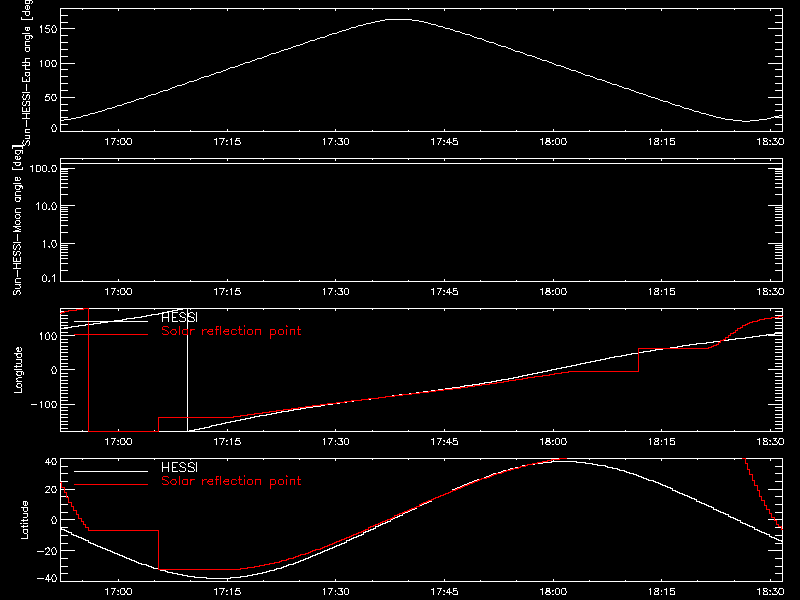
Task: Click the 18:30 time label of the Latitude plot
Action: pyautogui.click(x=770, y=592)
